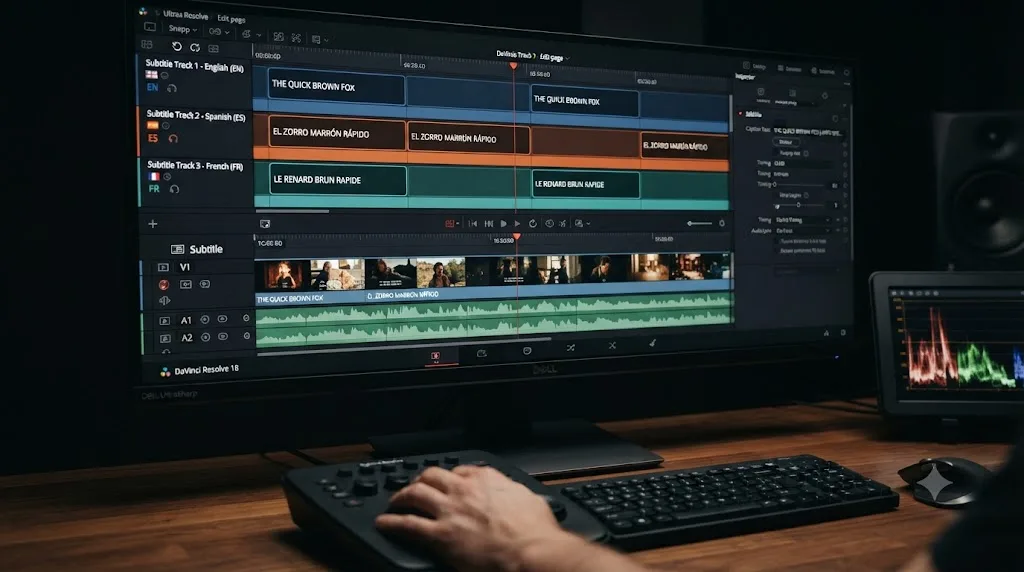This screenshot has width=1024, height=572.
Task: Select the red highlighted page tab at bottom
Action: [x=436, y=356]
